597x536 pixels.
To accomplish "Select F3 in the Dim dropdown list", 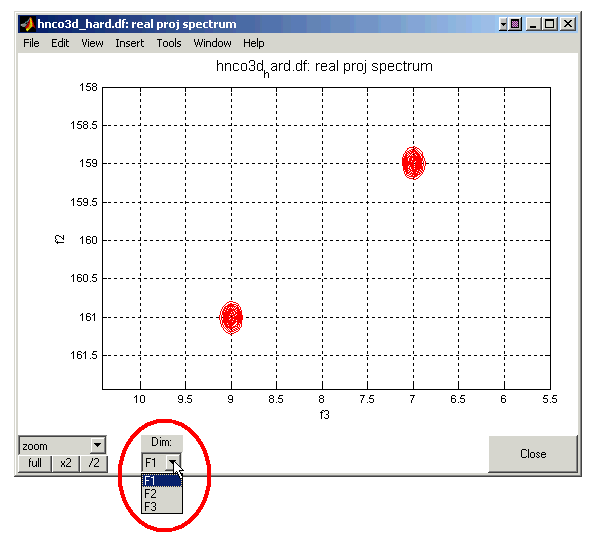I will [x=162, y=507].
